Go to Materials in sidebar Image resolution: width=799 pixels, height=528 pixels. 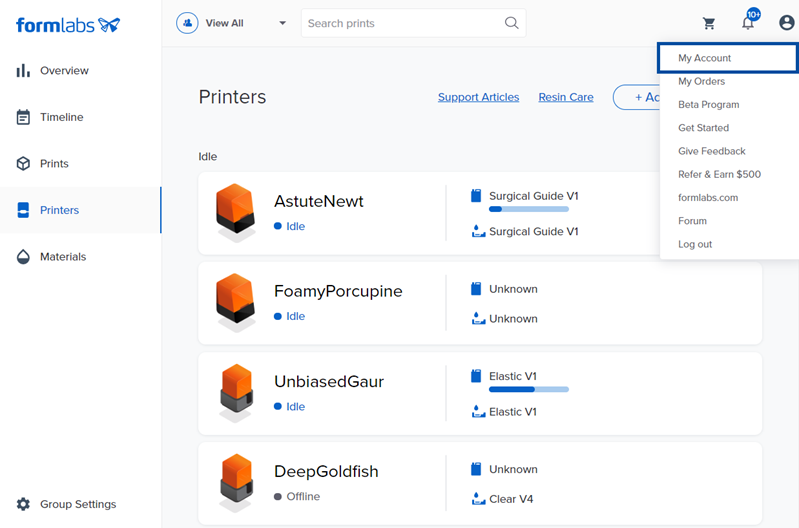click(63, 256)
